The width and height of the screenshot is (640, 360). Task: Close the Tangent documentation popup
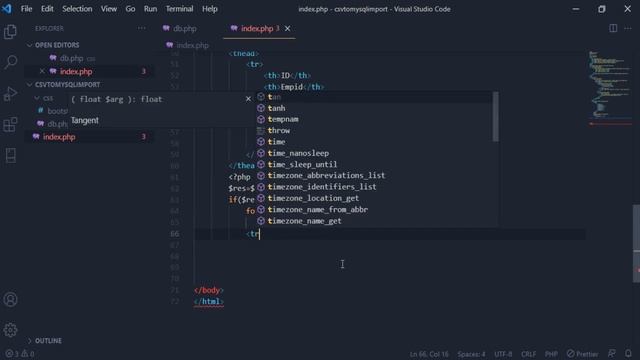(248, 99)
